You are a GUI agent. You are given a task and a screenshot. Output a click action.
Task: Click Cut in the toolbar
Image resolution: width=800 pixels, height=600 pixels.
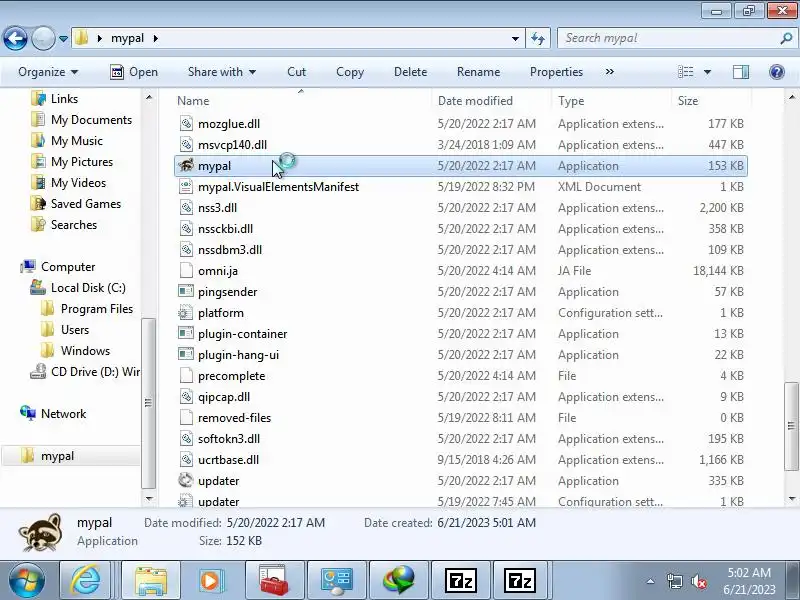click(x=296, y=72)
